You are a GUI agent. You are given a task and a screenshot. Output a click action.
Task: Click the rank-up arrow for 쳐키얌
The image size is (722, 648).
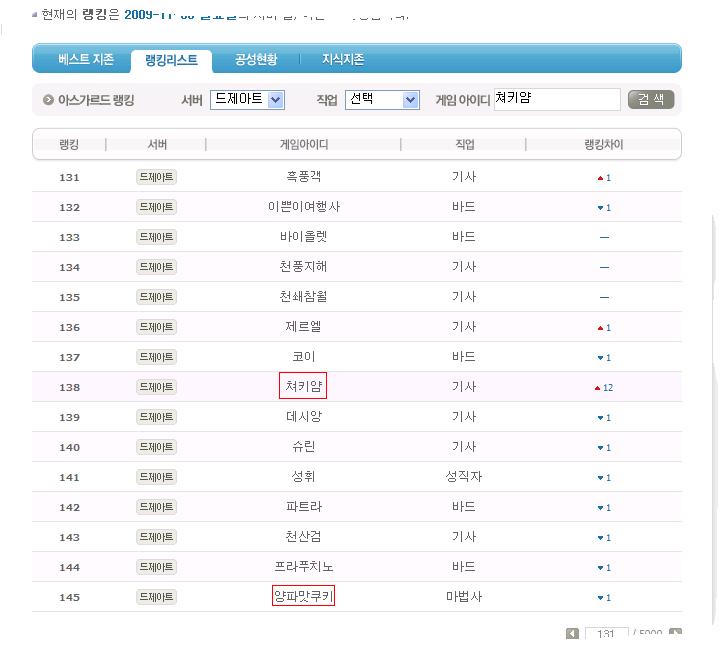(598, 388)
